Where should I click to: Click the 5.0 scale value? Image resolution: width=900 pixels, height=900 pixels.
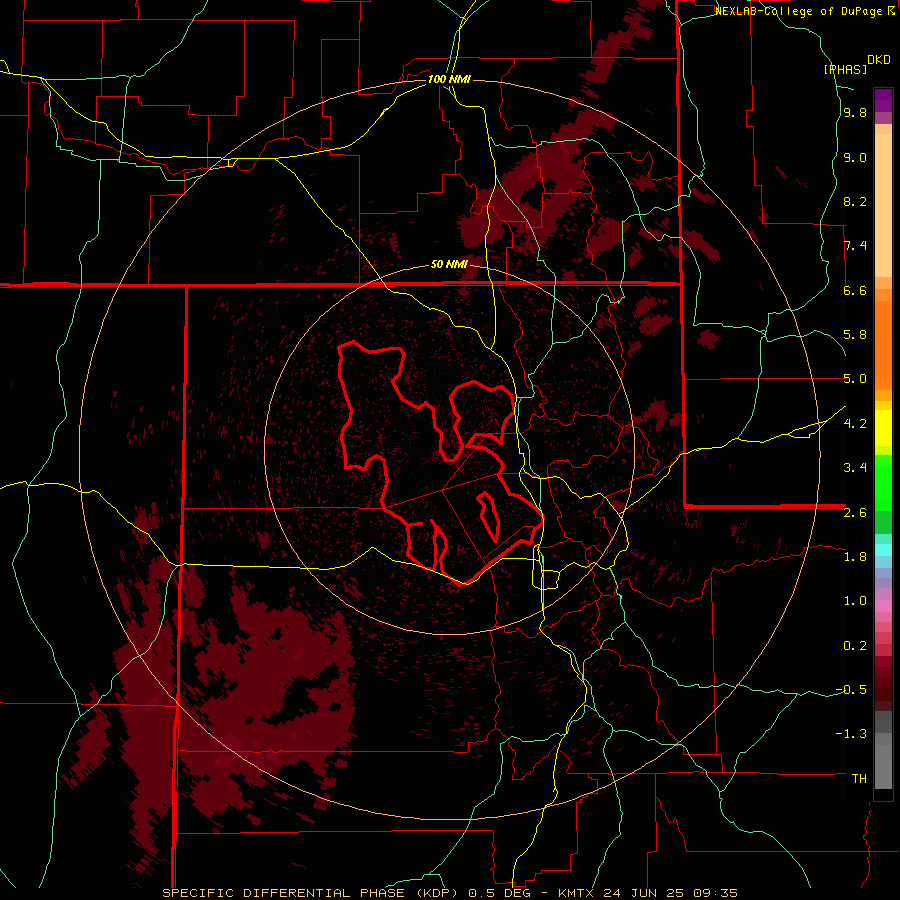[855, 379]
